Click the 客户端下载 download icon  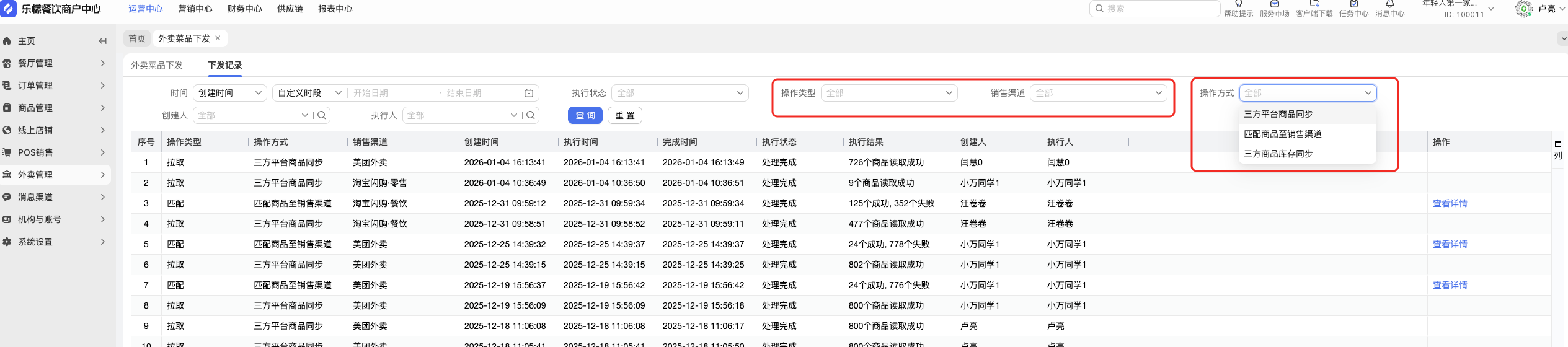pos(1314,4)
